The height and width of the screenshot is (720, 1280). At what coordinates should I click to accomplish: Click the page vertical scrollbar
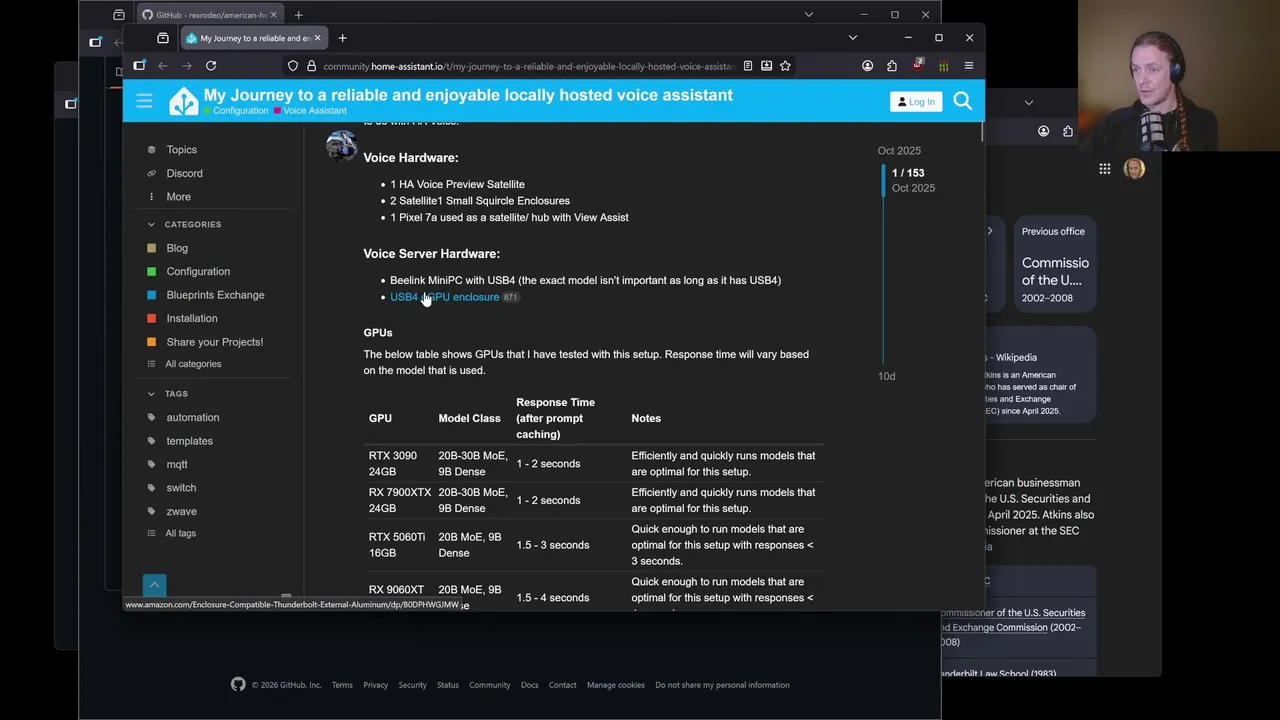[982, 131]
